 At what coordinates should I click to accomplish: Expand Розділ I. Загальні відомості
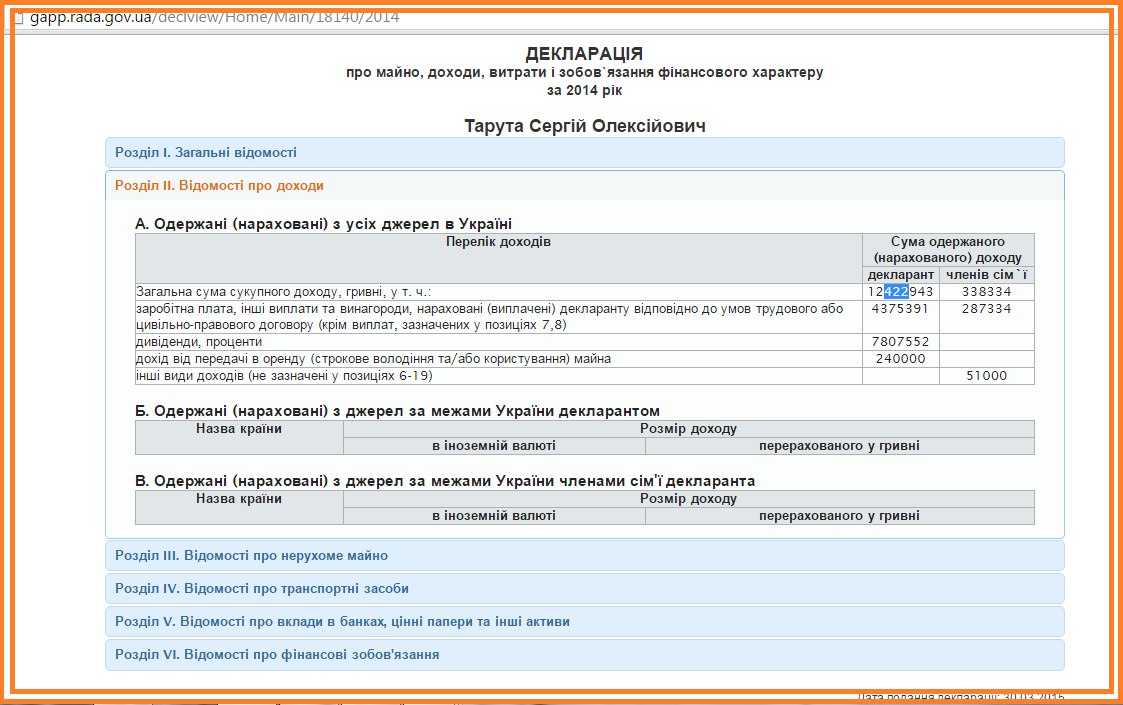click(x=204, y=152)
